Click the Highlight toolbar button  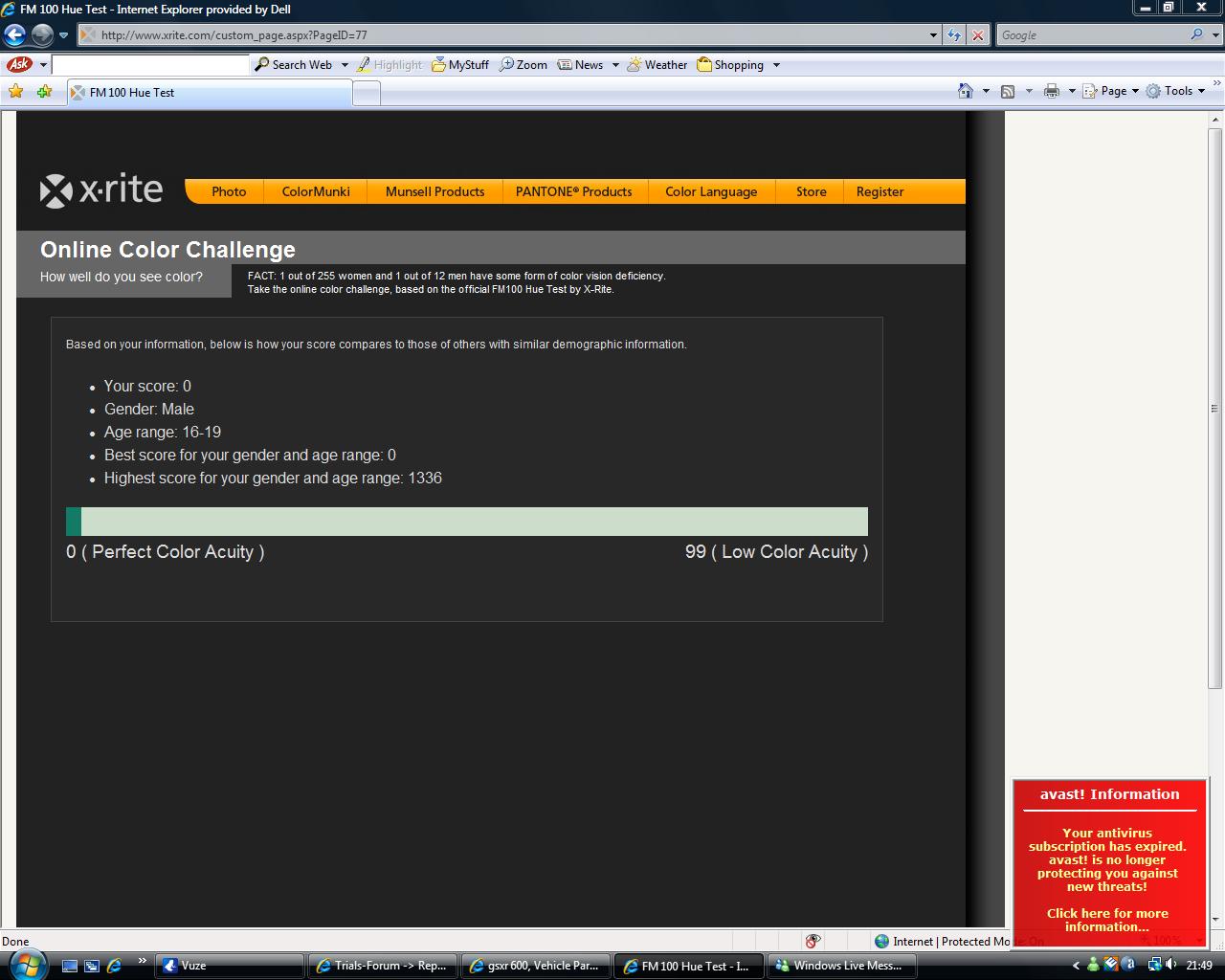click(390, 65)
